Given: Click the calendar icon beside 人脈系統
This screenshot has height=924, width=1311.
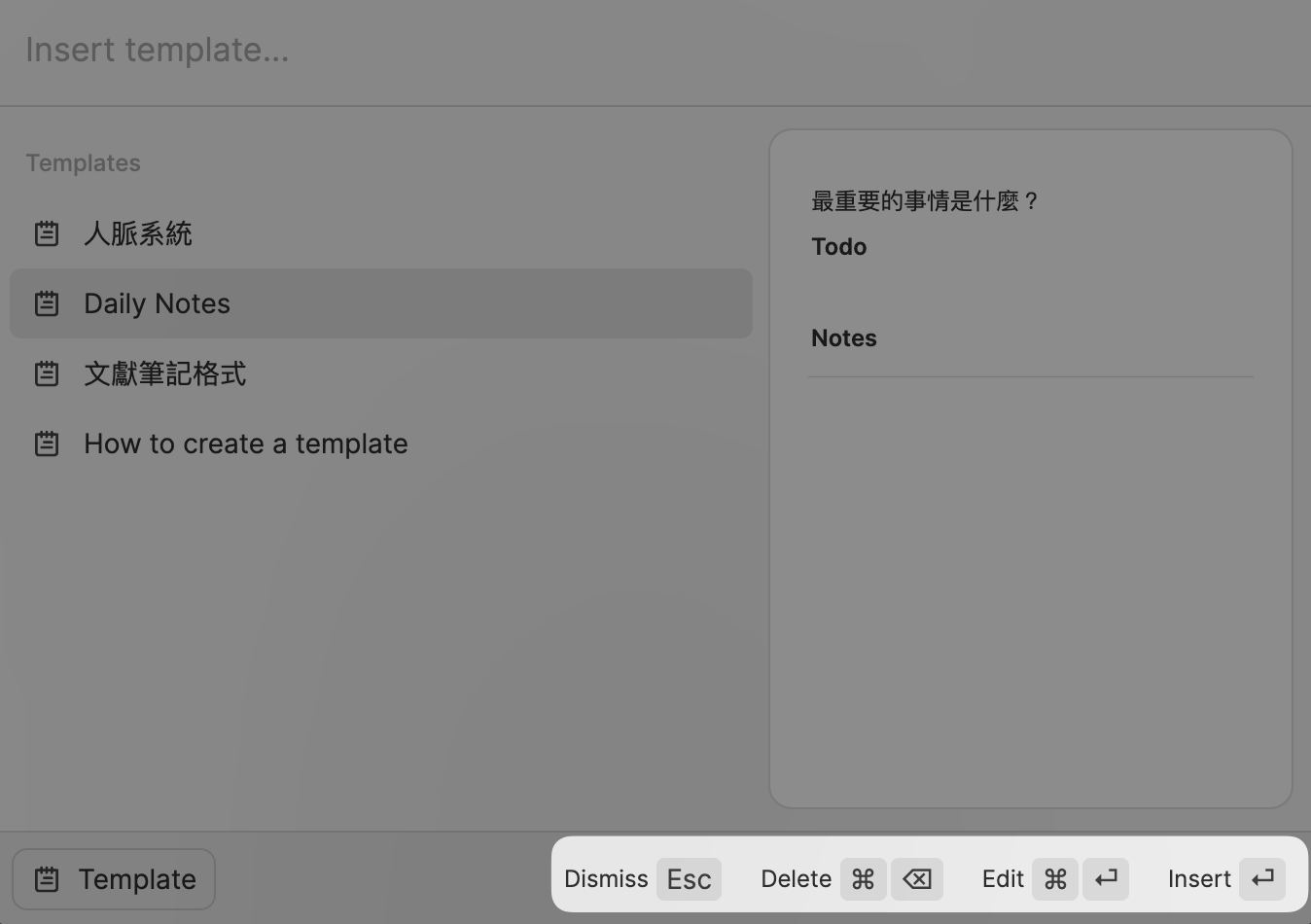Looking at the screenshot, I should pos(46,233).
